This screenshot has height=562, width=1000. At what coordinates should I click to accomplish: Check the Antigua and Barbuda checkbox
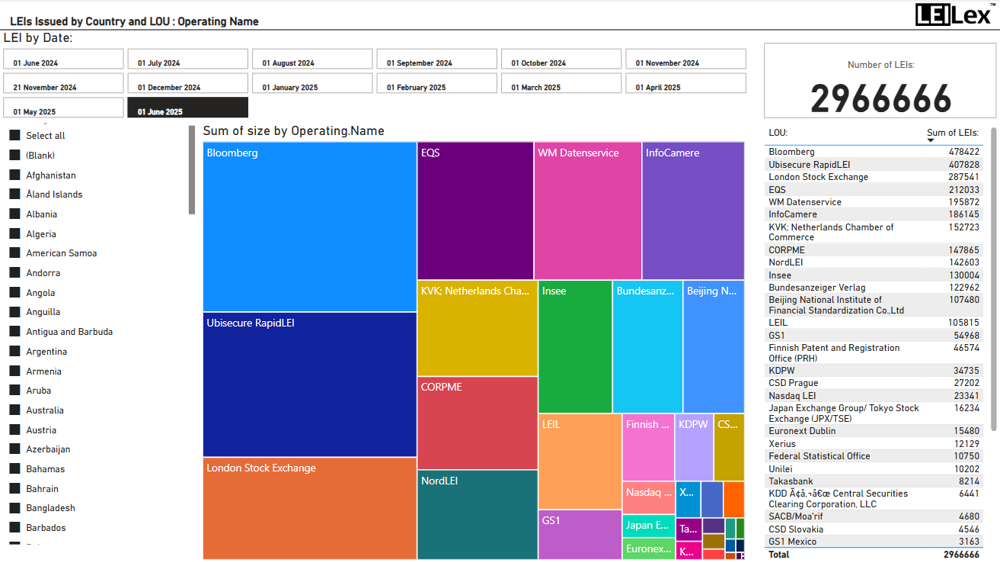(x=15, y=331)
